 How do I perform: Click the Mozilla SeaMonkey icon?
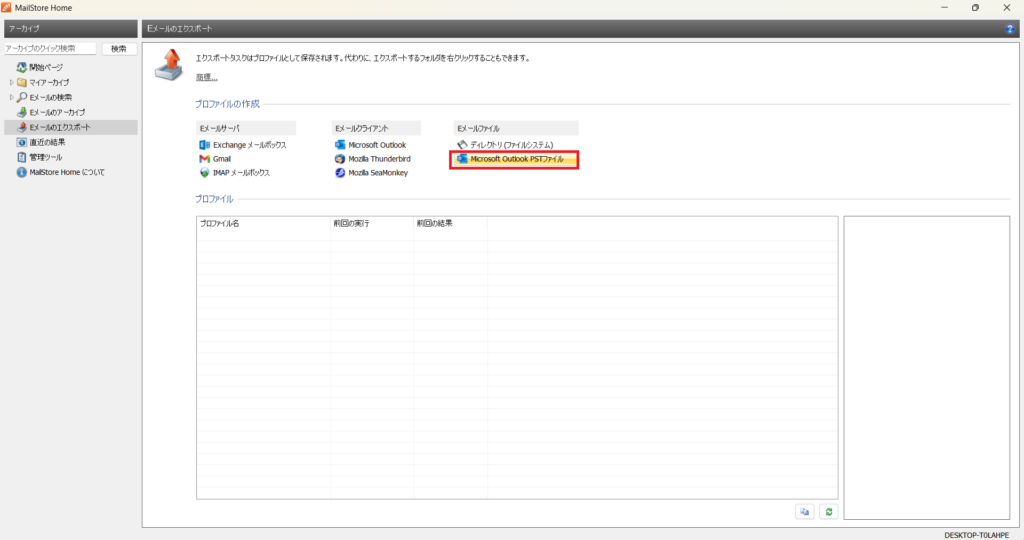point(340,173)
